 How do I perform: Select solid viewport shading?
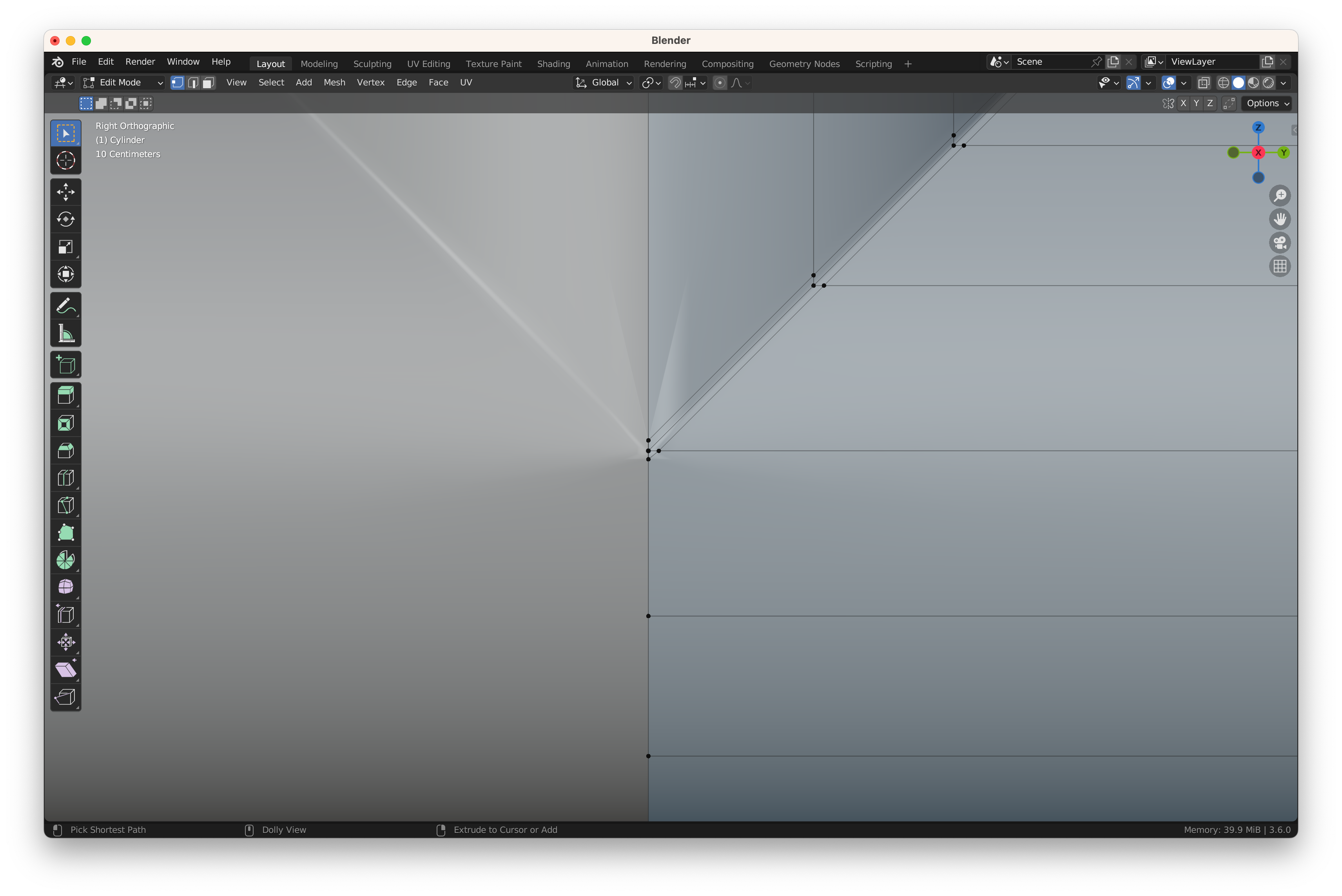pyautogui.click(x=1238, y=83)
